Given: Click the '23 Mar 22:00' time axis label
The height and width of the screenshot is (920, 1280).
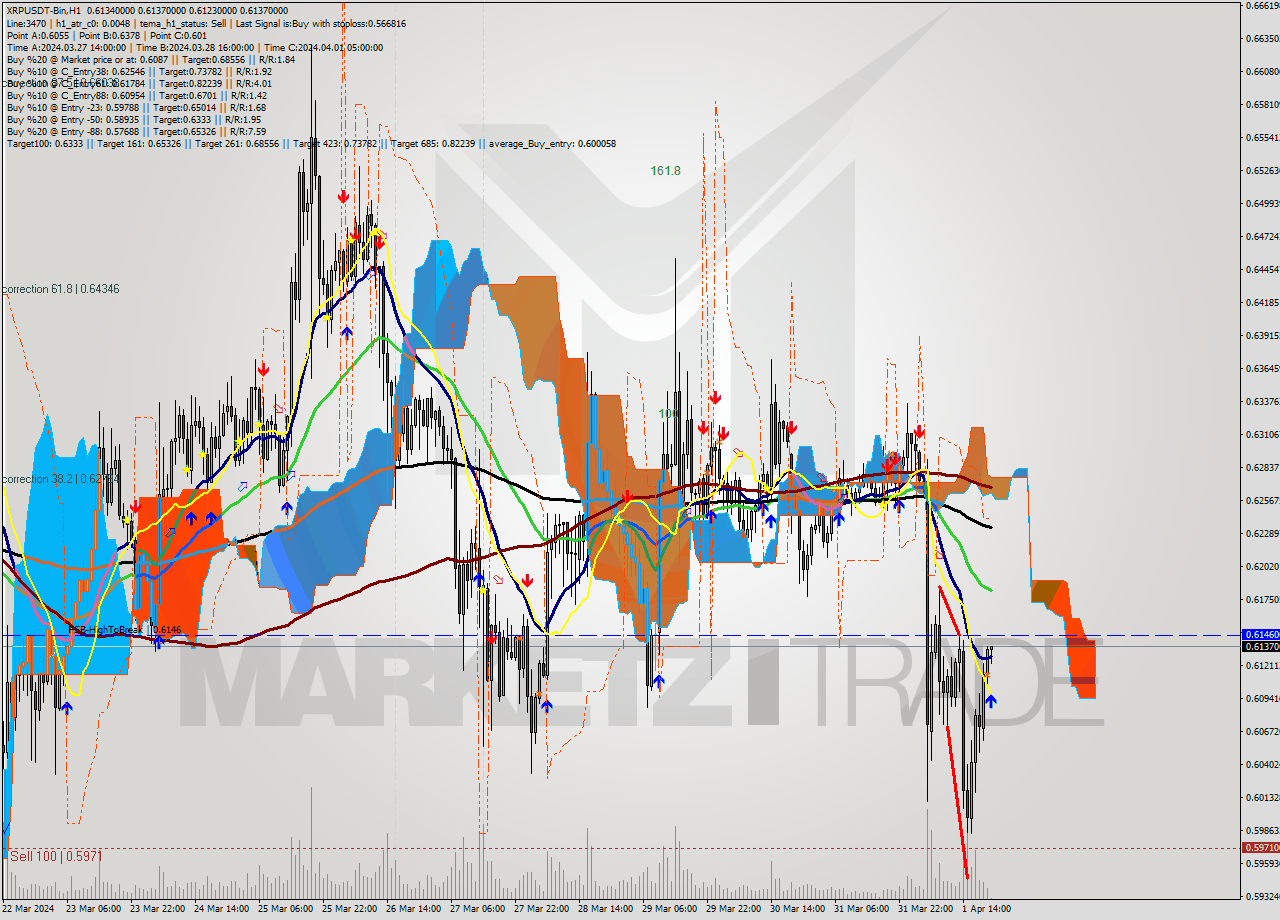Looking at the screenshot, I should pos(156,909).
